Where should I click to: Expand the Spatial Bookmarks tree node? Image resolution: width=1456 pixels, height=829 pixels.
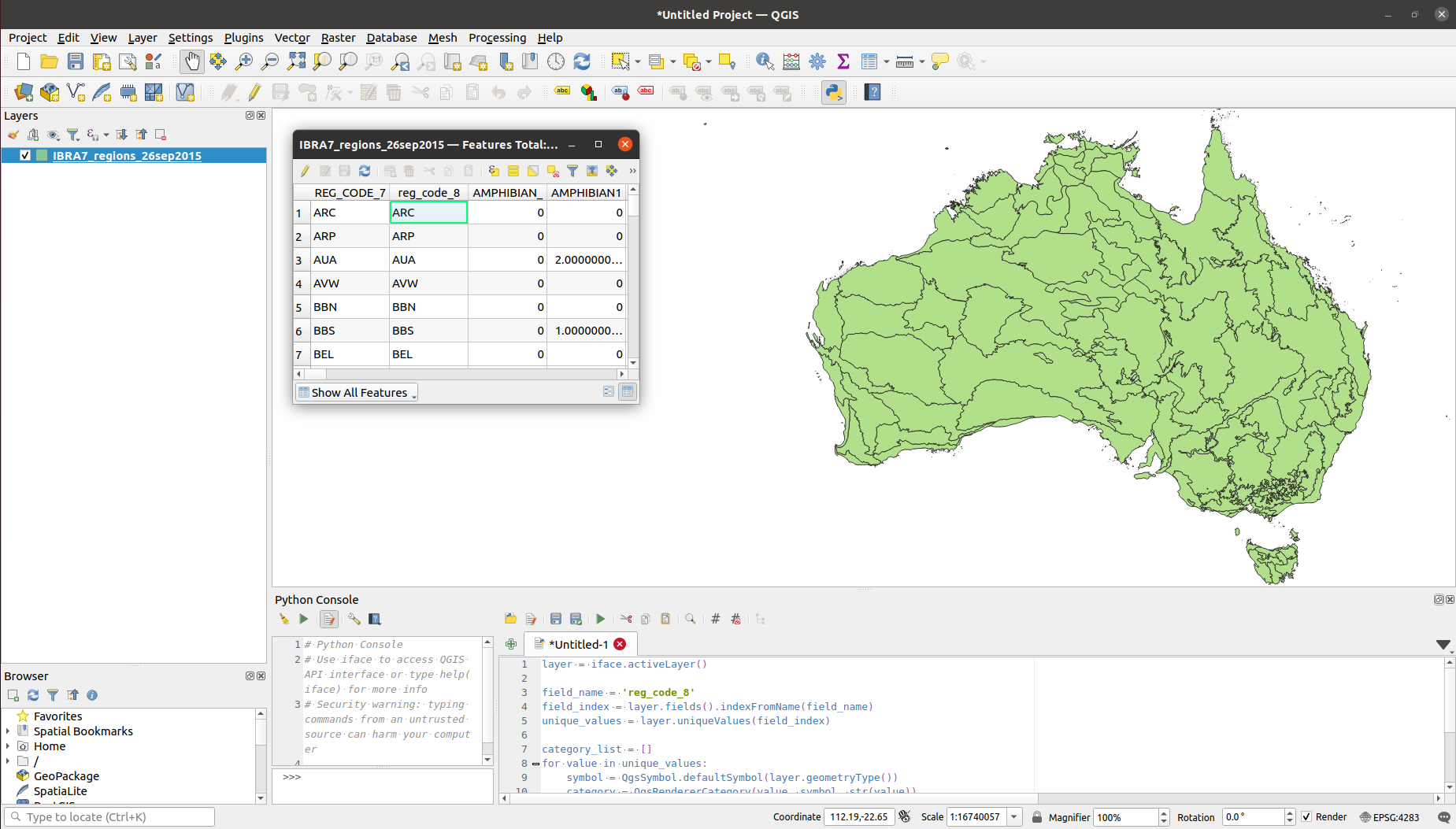click(8, 731)
